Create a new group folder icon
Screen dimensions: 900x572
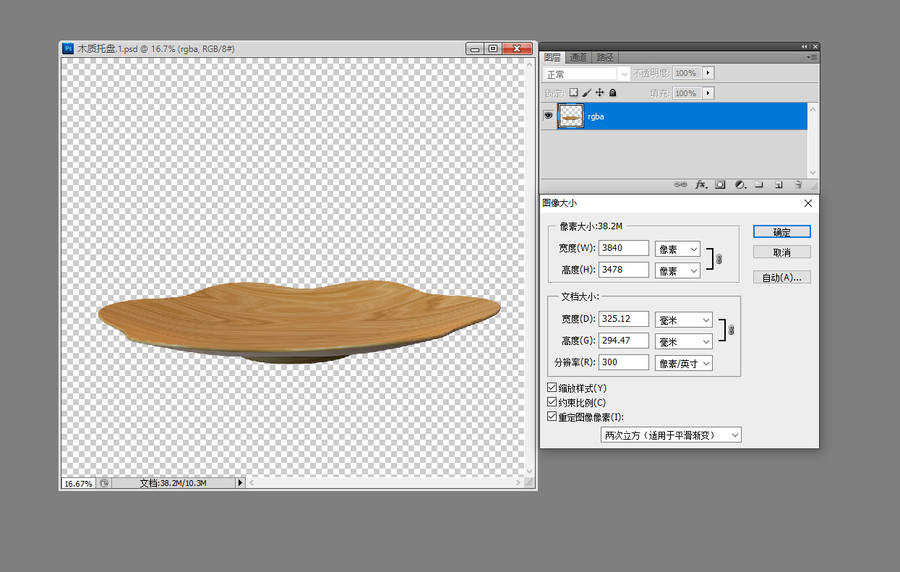click(759, 185)
